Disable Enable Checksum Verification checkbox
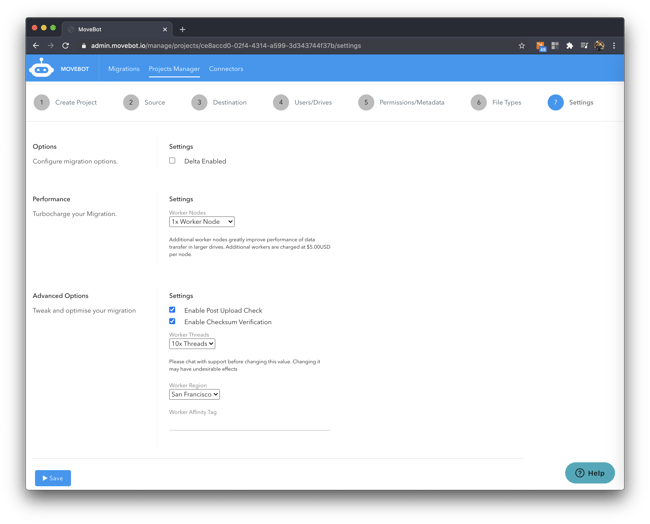The width and height of the screenshot is (650, 524). pyautogui.click(x=172, y=322)
